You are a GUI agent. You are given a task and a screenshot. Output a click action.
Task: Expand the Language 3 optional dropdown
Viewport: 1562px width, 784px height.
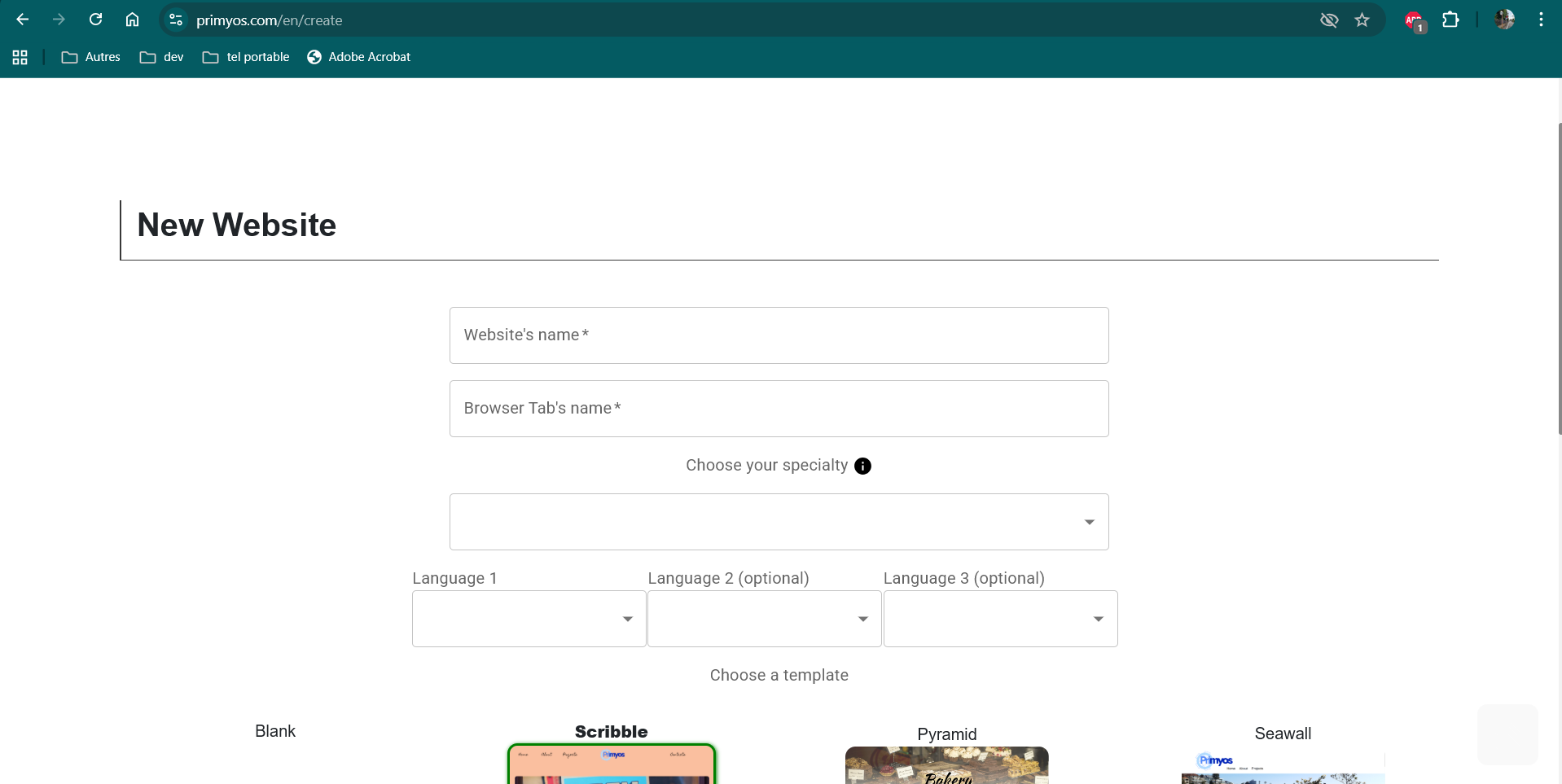[x=1000, y=619]
